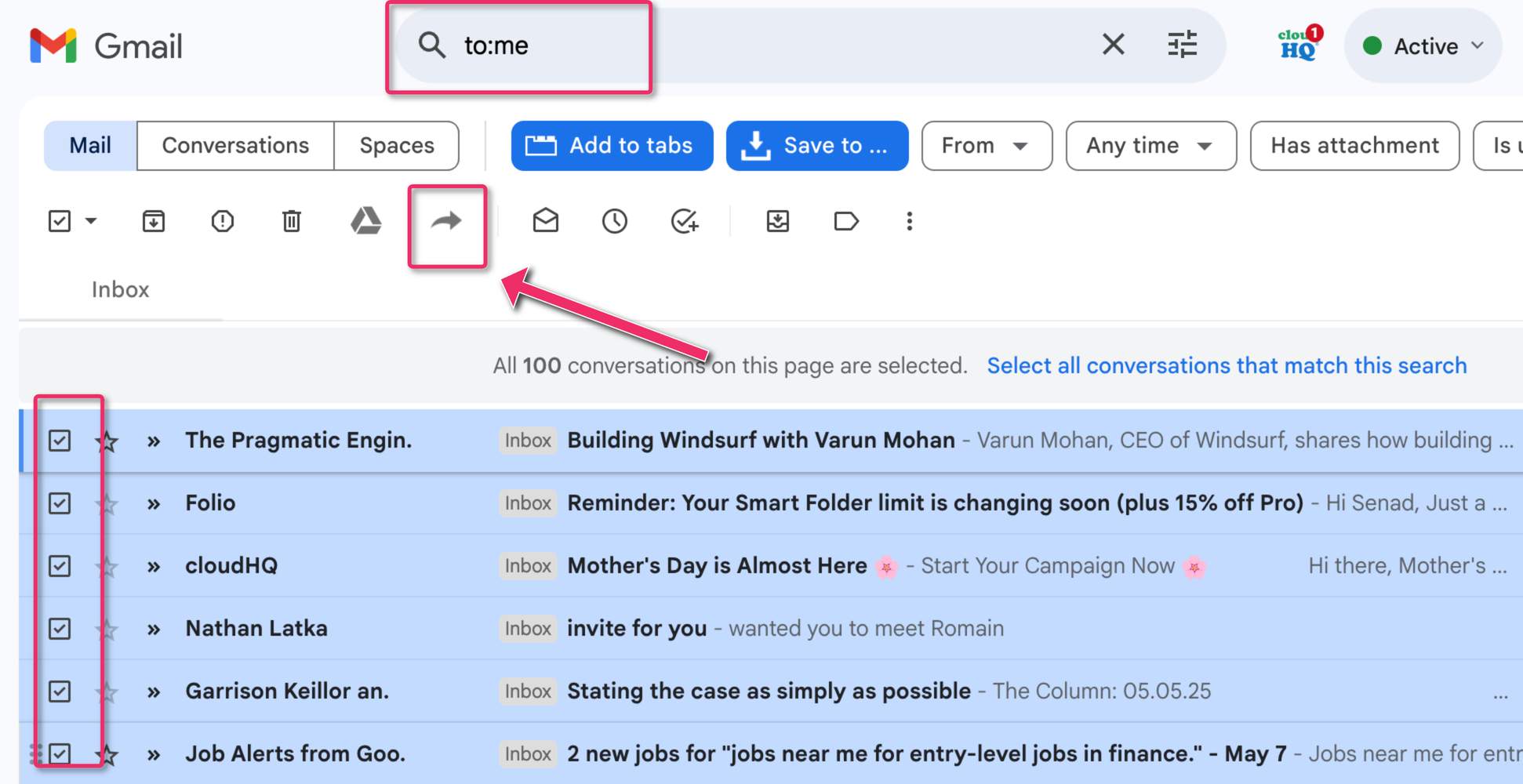The image size is (1523, 784).
Task: Open the search options filter icon
Action: (x=1182, y=45)
